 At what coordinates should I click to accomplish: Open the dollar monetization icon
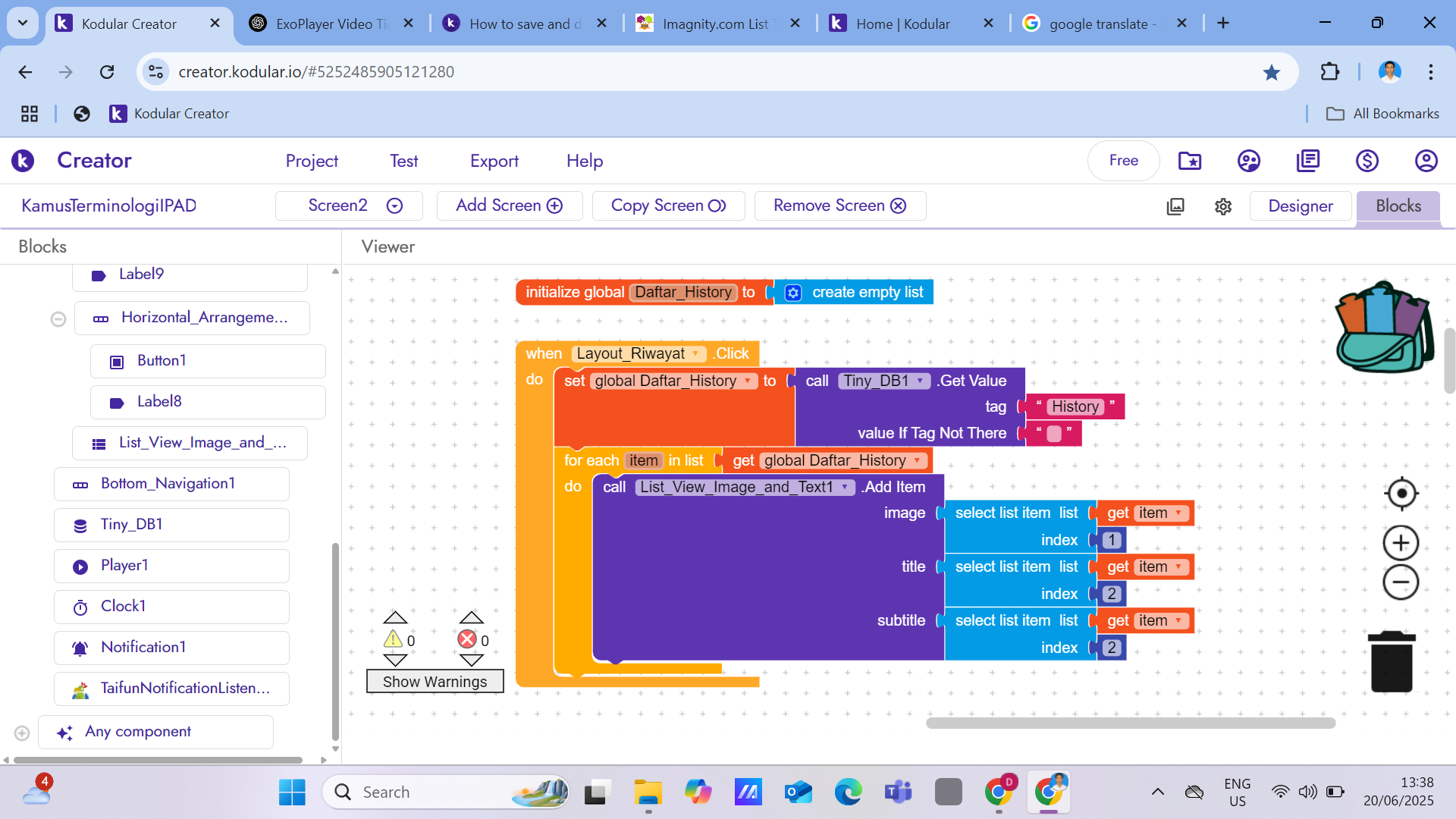tap(1367, 161)
